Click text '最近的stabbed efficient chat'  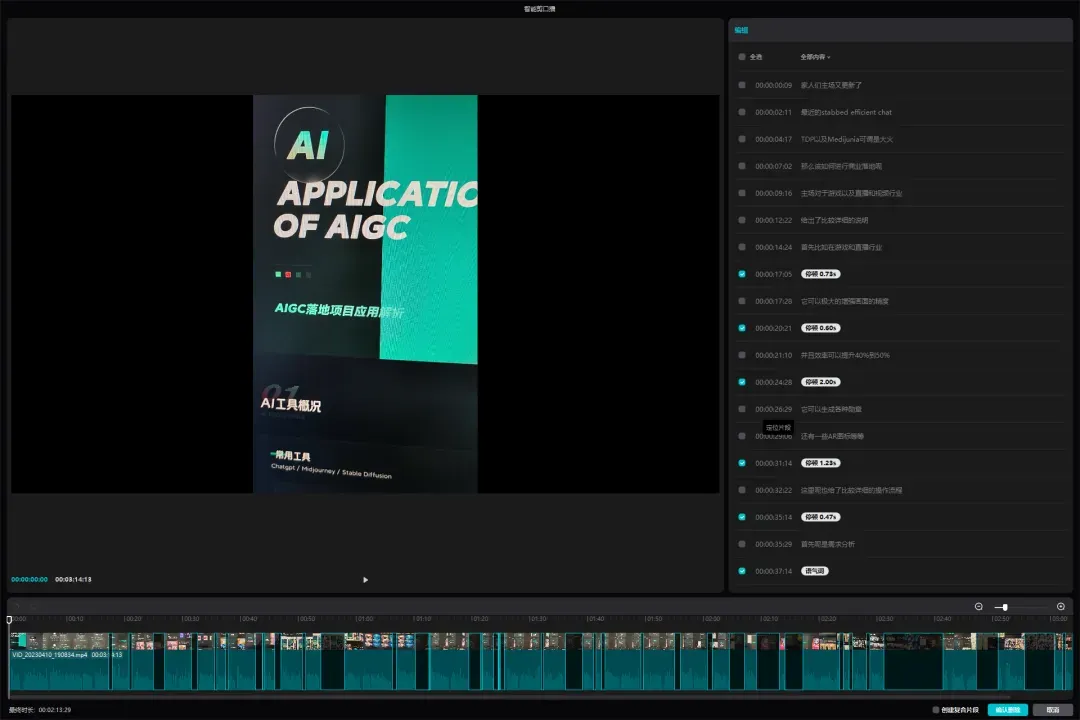click(x=846, y=112)
